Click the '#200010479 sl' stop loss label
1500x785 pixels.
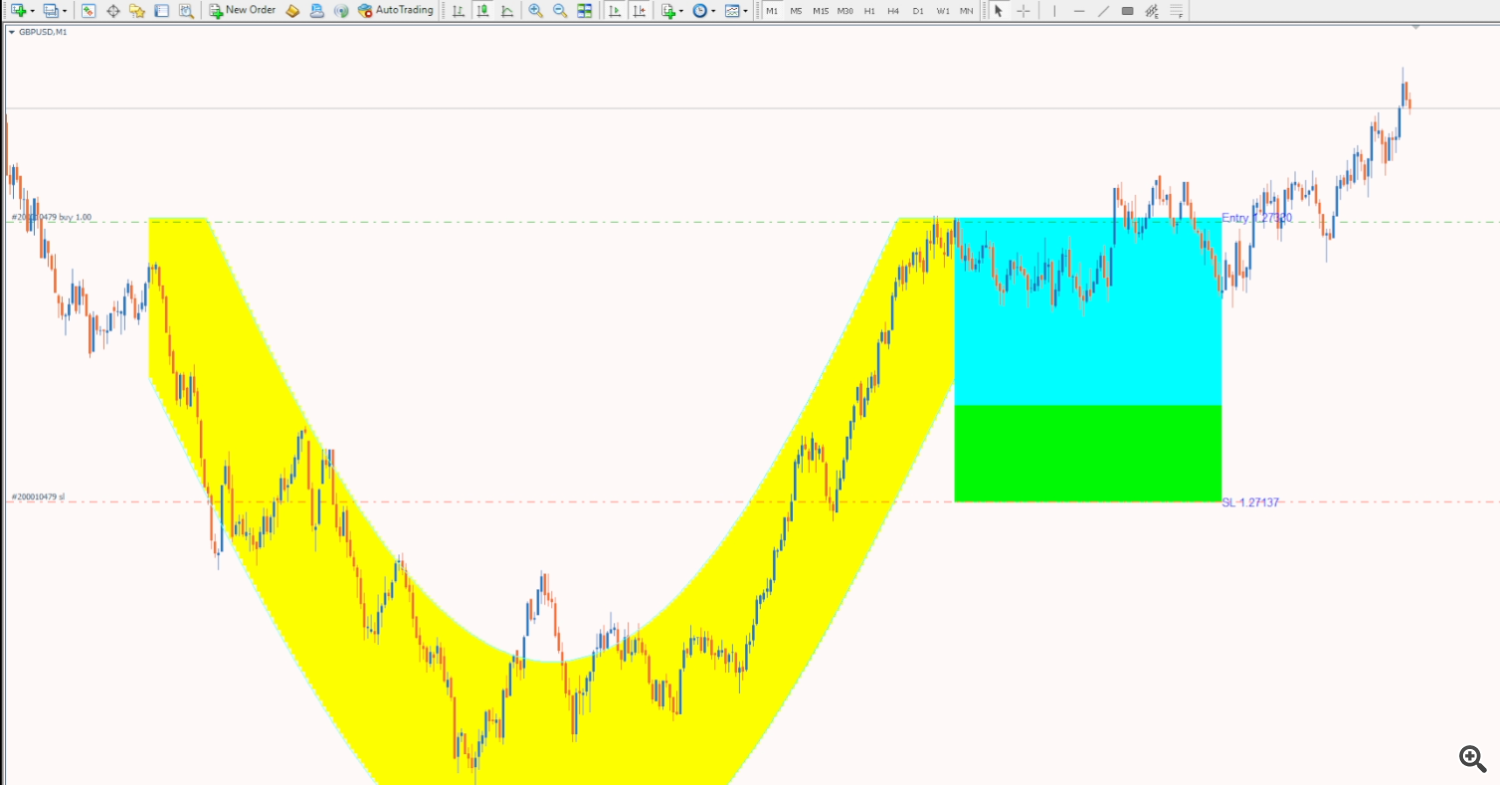[38, 496]
